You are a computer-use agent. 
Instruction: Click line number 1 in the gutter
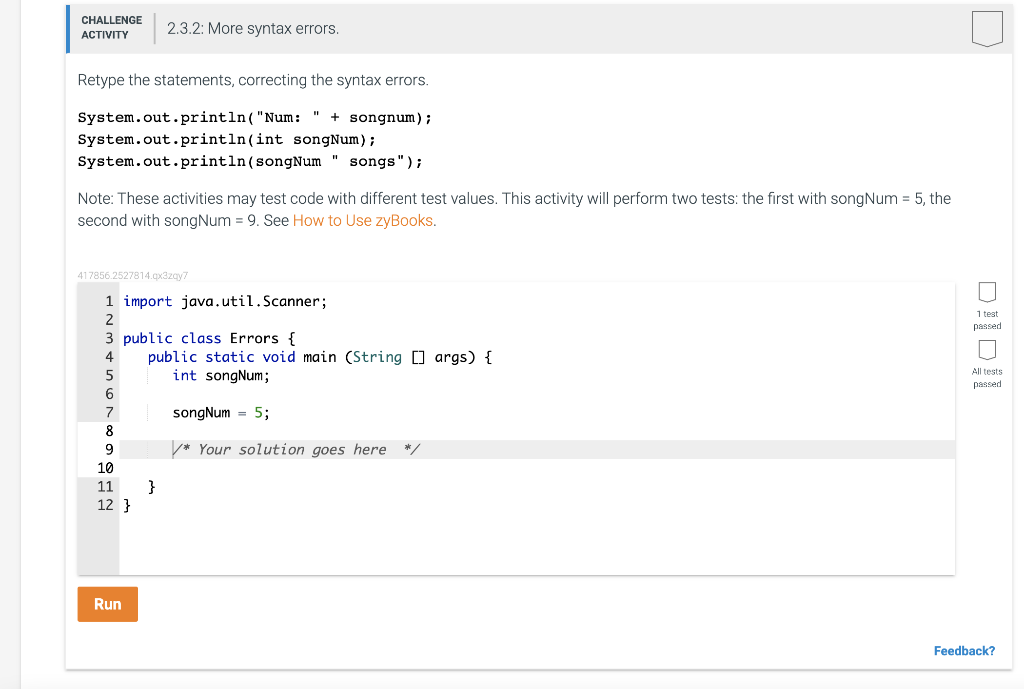point(109,301)
